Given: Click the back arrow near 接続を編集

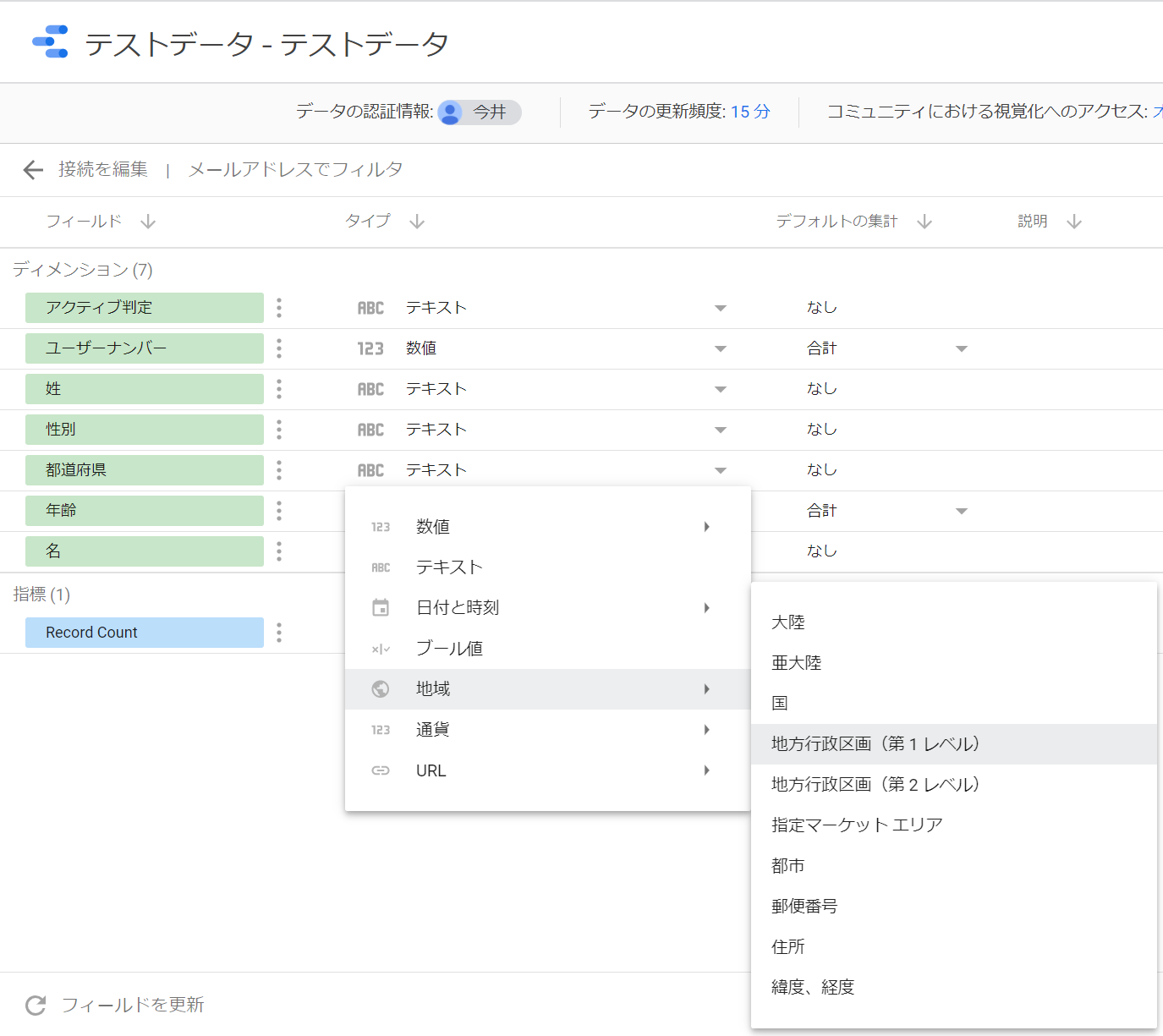Looking at the screenshot, I should point(32,169).
